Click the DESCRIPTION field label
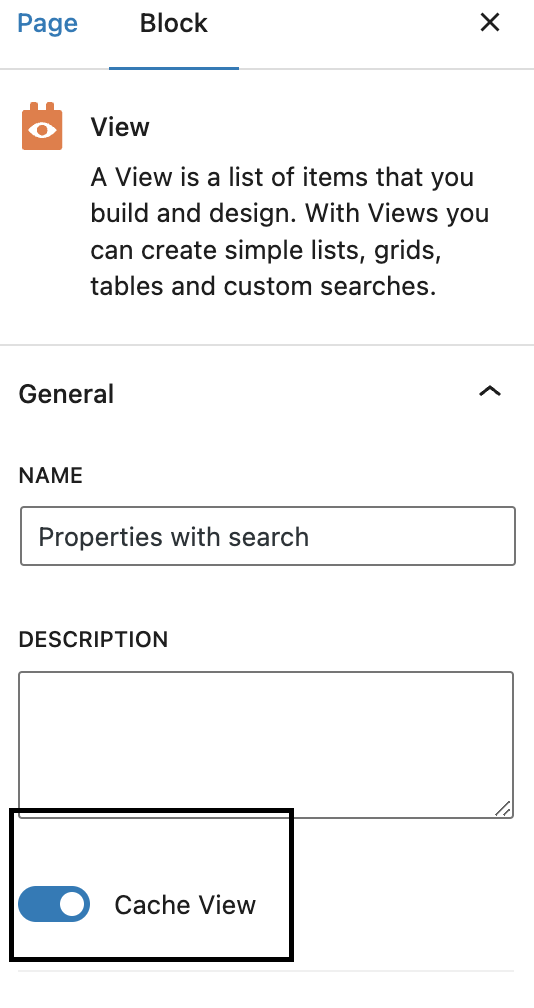 (x=93, y=640)
